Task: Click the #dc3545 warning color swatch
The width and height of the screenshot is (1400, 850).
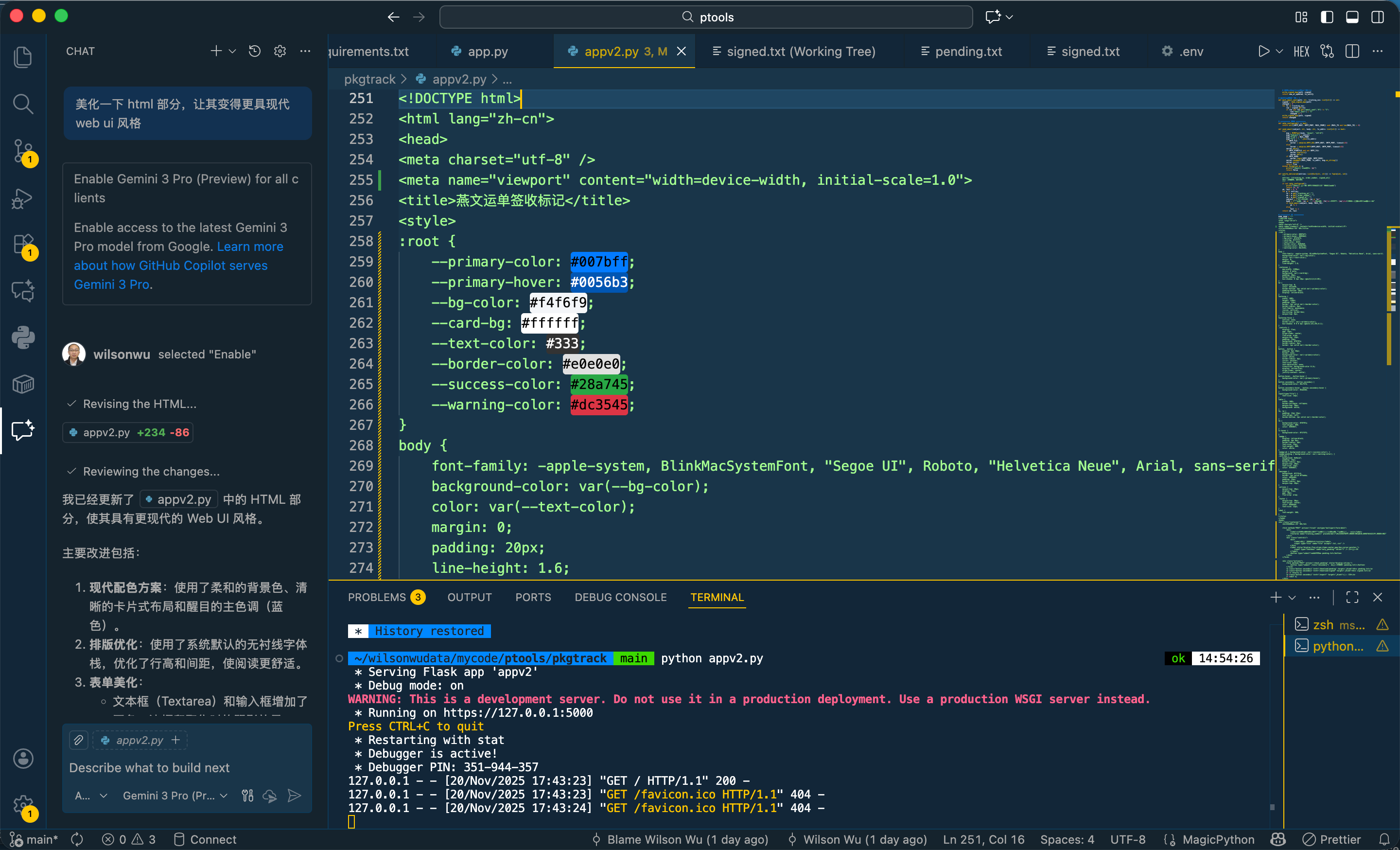Action: tap(598, 405)
